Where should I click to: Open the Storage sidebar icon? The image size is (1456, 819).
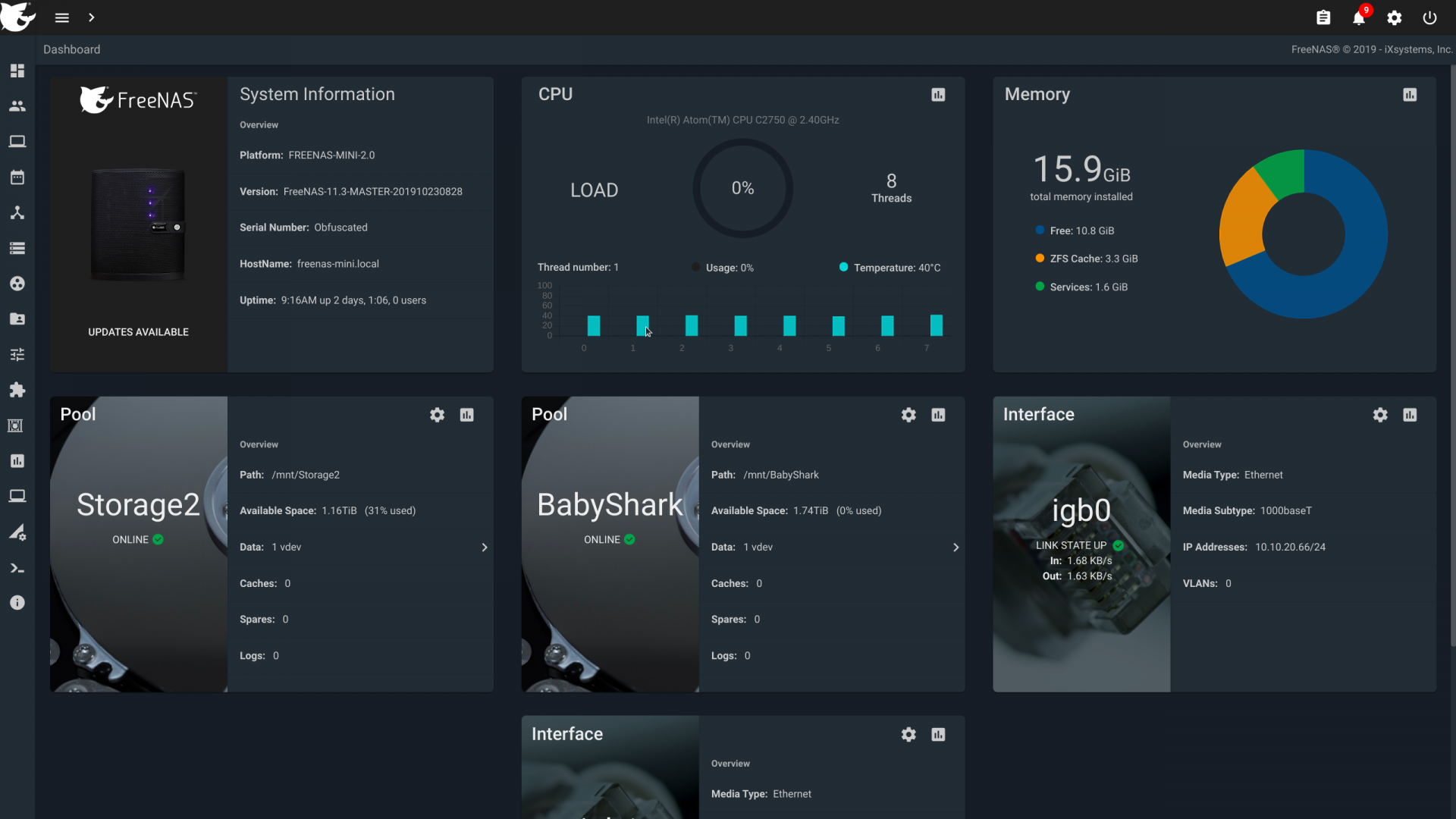click(x=17, y=248)
